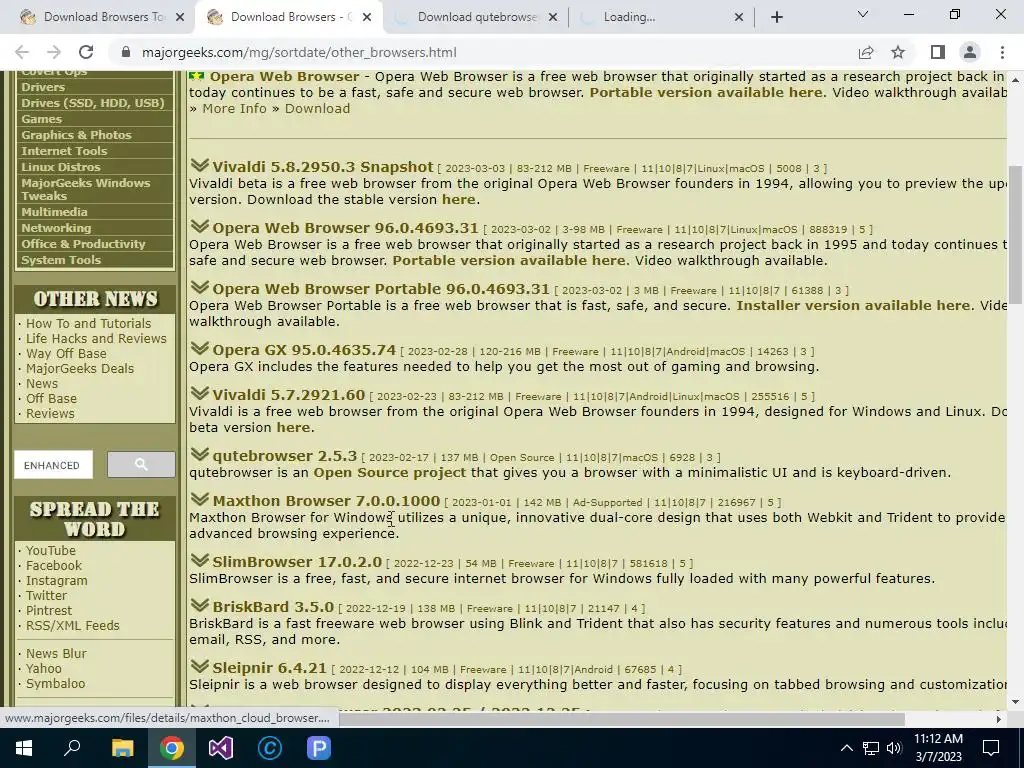Open a new browser tab with plus
The width and height of the screenshot is (1024, 768).
click(776, 17)
